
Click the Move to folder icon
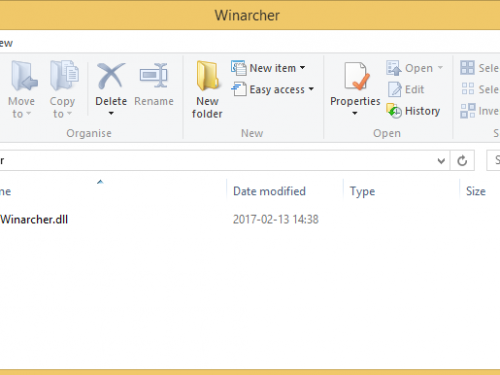tap(24, 76)
